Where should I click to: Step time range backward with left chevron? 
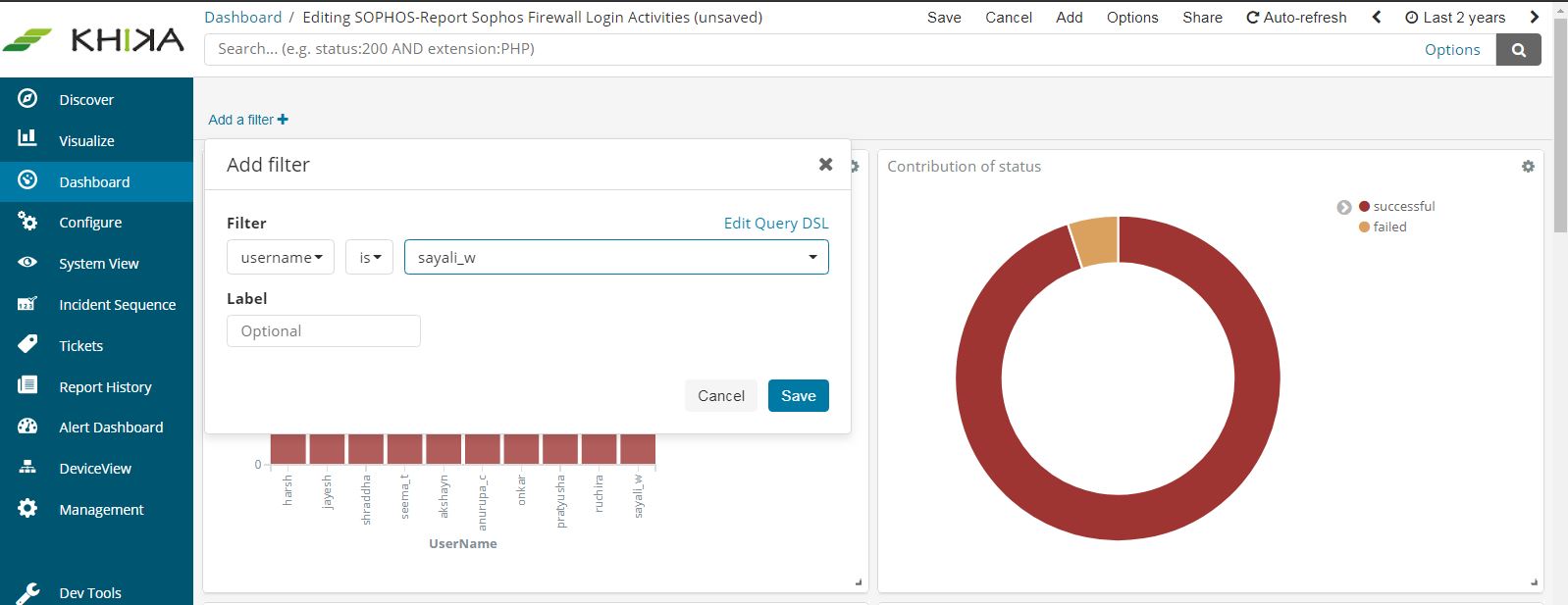(x=1377, y=17)
